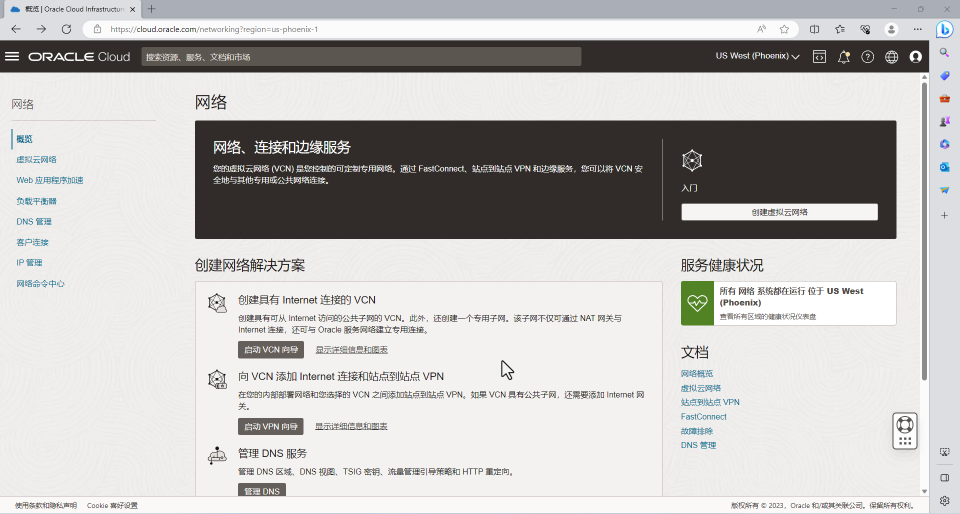This screenshot has width=960, height=514.
Task: Click the Edge sidebar search icon
Action: 945,53
